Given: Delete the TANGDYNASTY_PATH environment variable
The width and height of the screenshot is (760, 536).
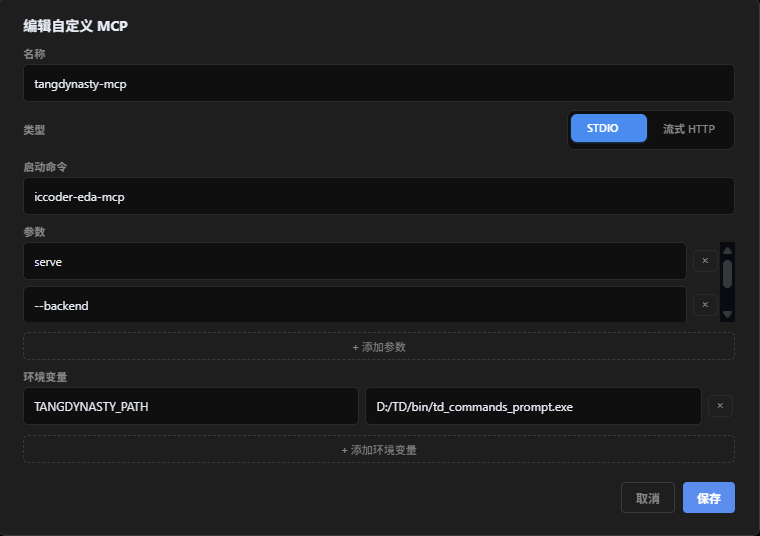Looking at the screenshot, I should click(720, 406).
